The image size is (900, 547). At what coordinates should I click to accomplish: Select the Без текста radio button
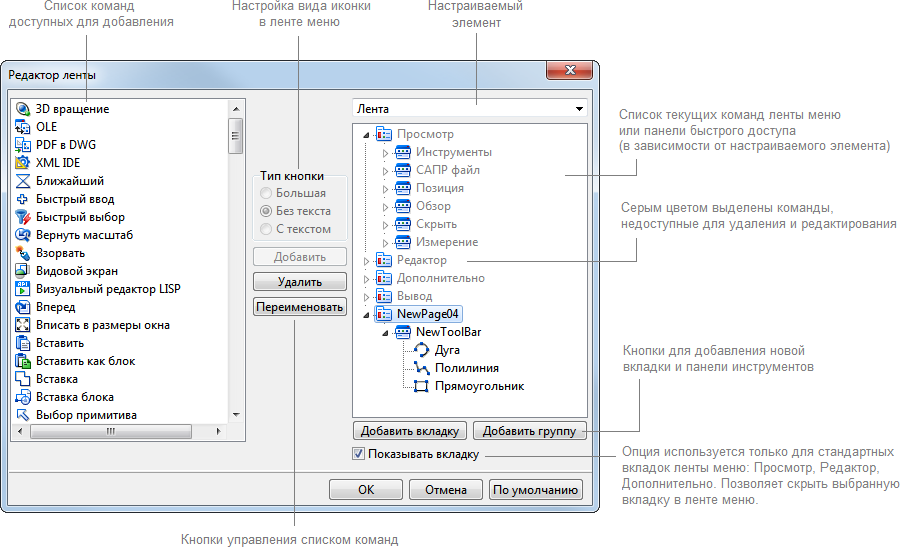265,211
